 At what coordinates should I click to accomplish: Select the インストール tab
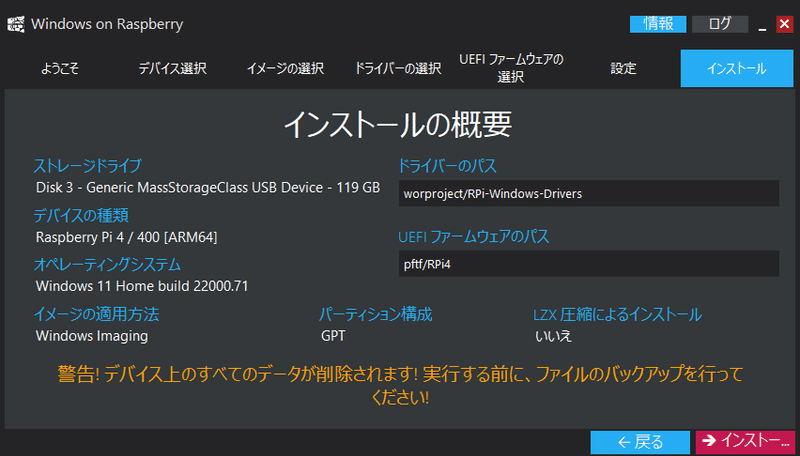point(737,68)
